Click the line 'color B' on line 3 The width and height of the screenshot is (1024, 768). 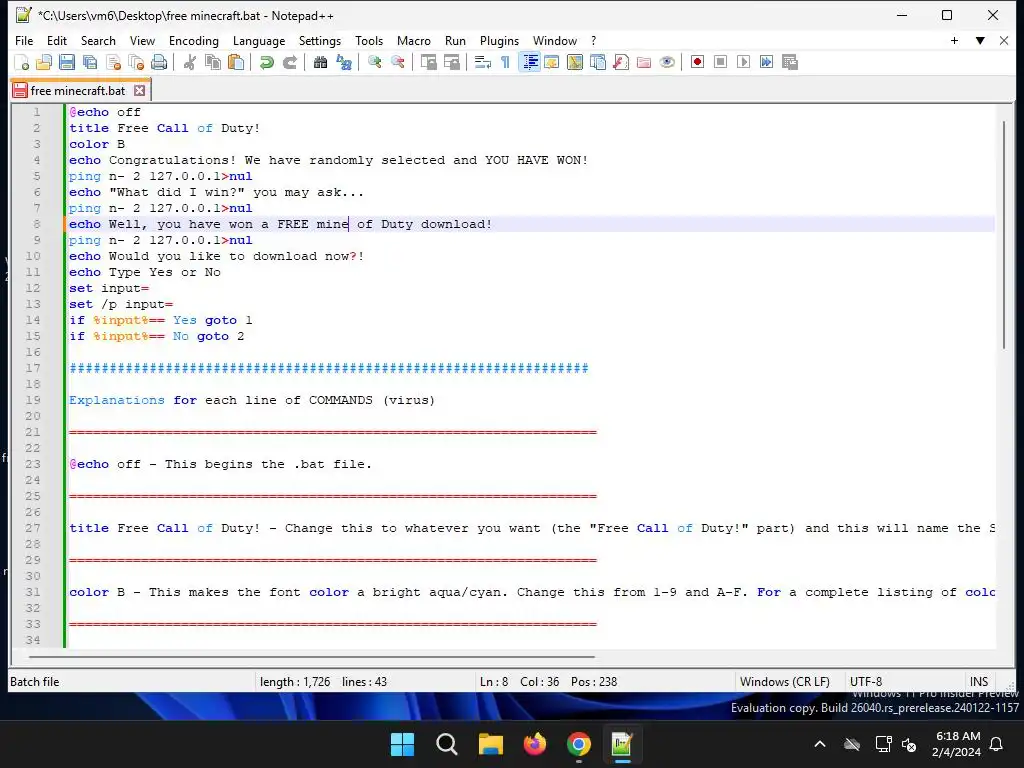click(97, 144)
